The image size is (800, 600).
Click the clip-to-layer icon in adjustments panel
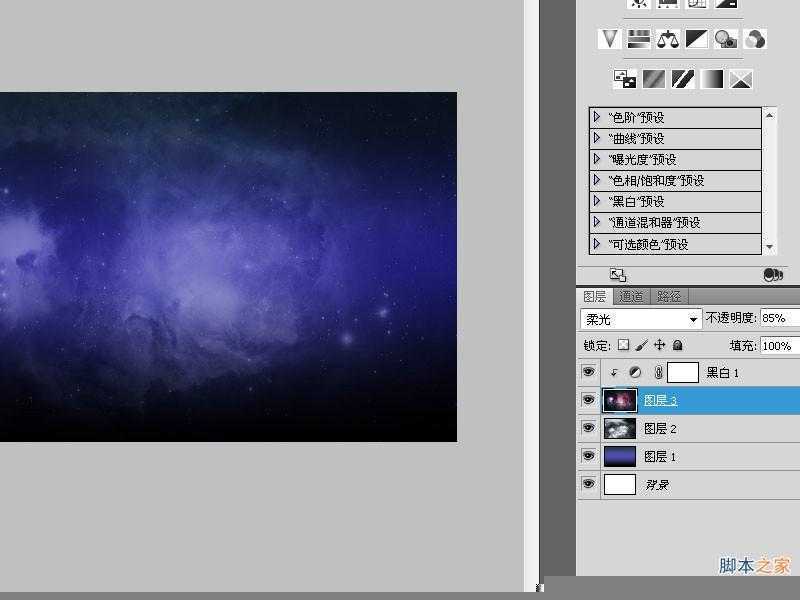point(773,275)
